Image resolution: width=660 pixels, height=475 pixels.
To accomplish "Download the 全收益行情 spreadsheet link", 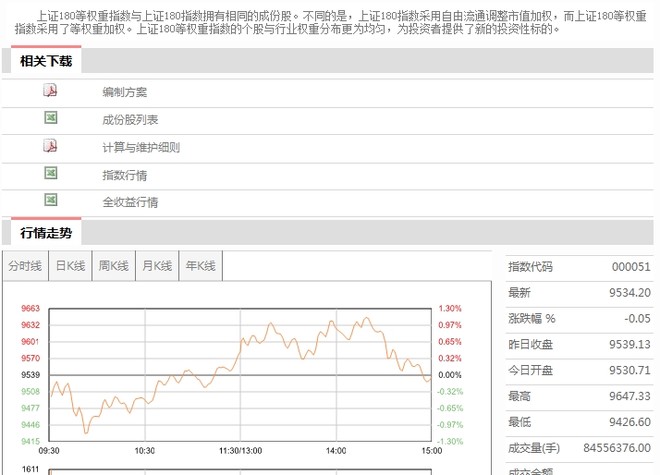I will (x=130, y=202).
